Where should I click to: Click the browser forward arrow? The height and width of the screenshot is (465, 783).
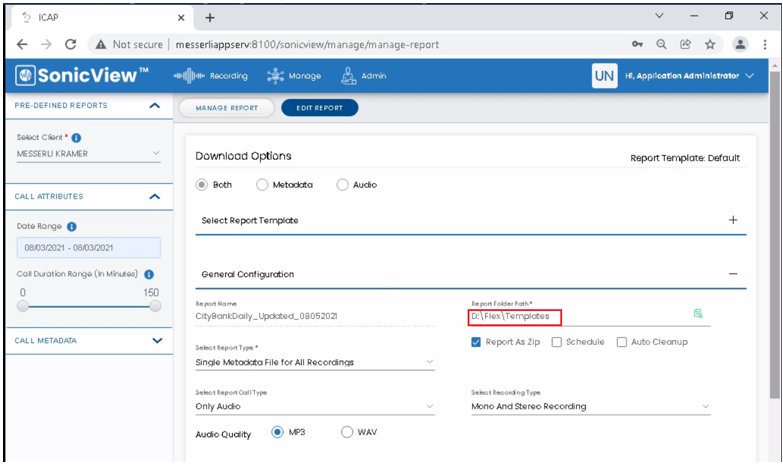coord(46,44)
